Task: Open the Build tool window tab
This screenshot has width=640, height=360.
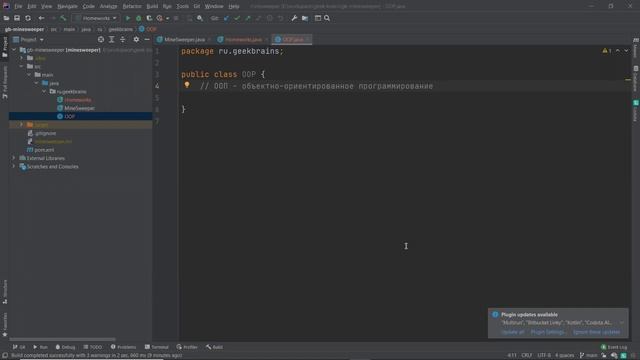Action: click(x=215, y=347)
